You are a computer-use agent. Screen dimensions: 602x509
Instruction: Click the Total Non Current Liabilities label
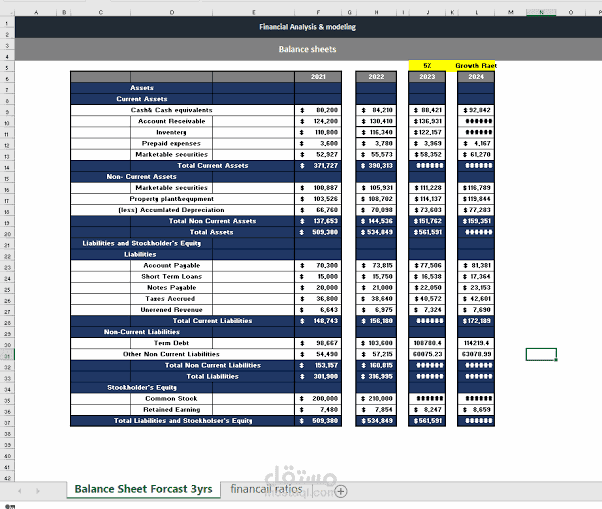point(213,365)
